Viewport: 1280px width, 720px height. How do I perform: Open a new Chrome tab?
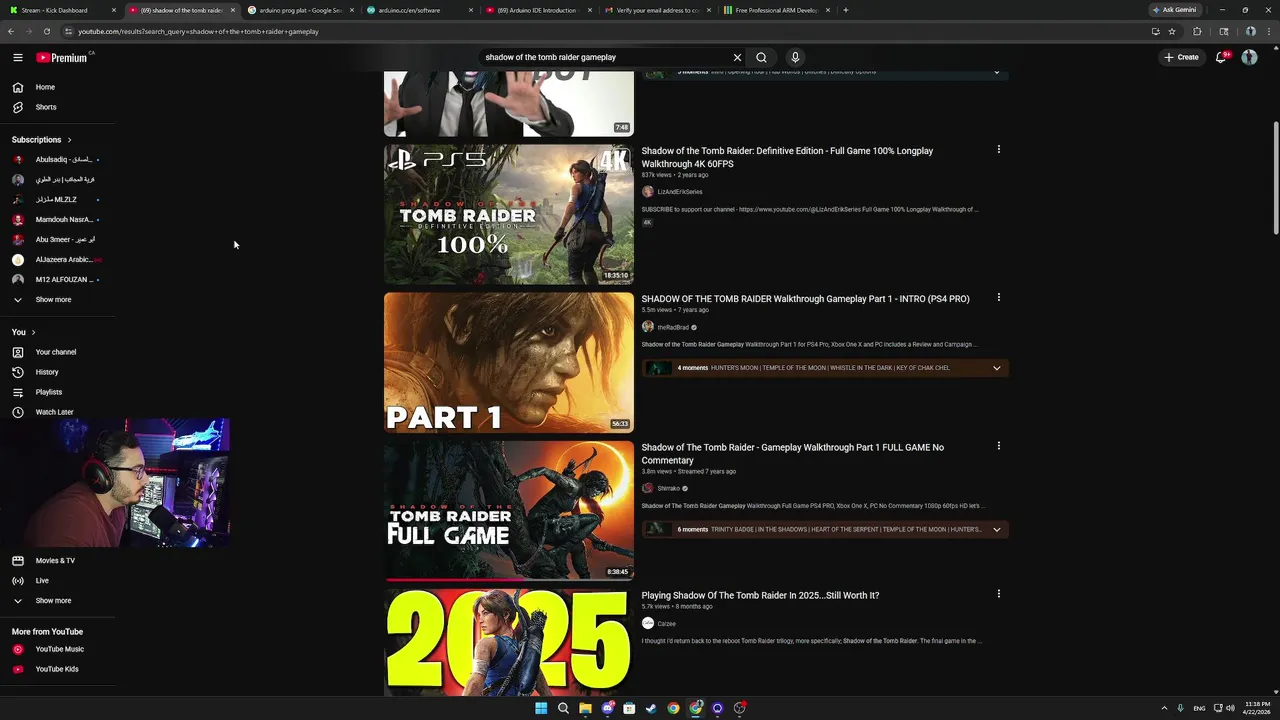pos(846,10)
